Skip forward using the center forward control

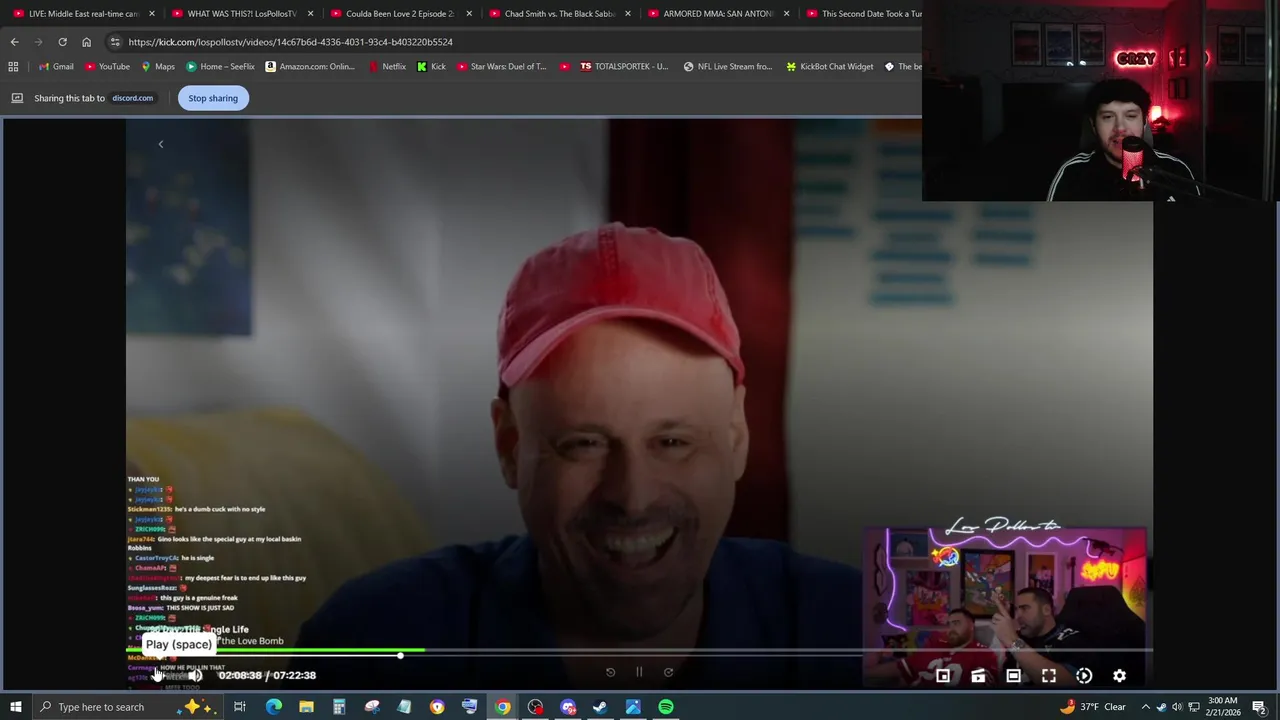[668, 672]
